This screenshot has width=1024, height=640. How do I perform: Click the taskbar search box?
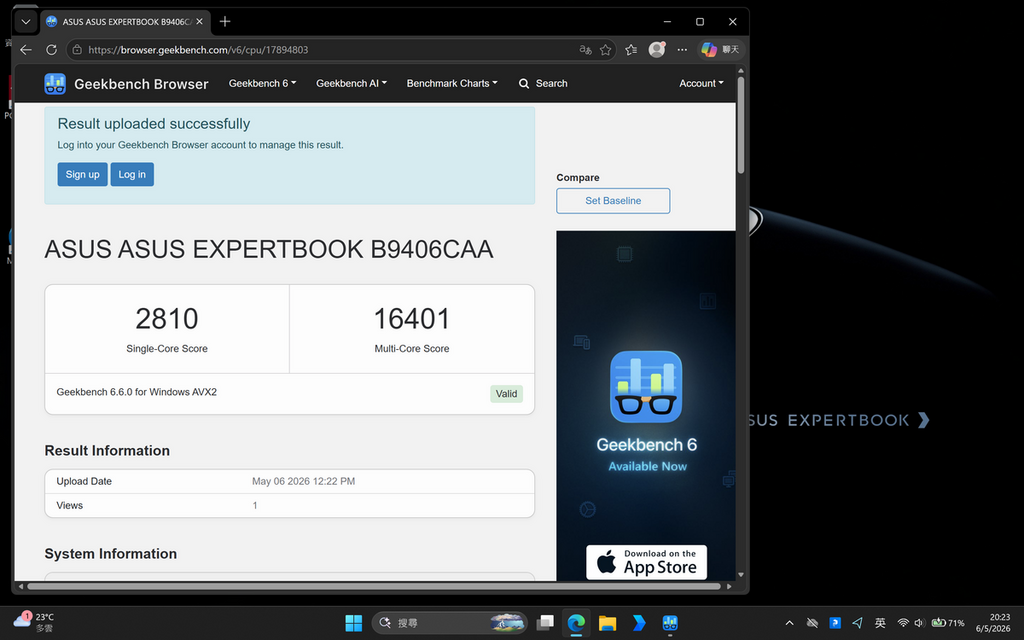(449, 623)
